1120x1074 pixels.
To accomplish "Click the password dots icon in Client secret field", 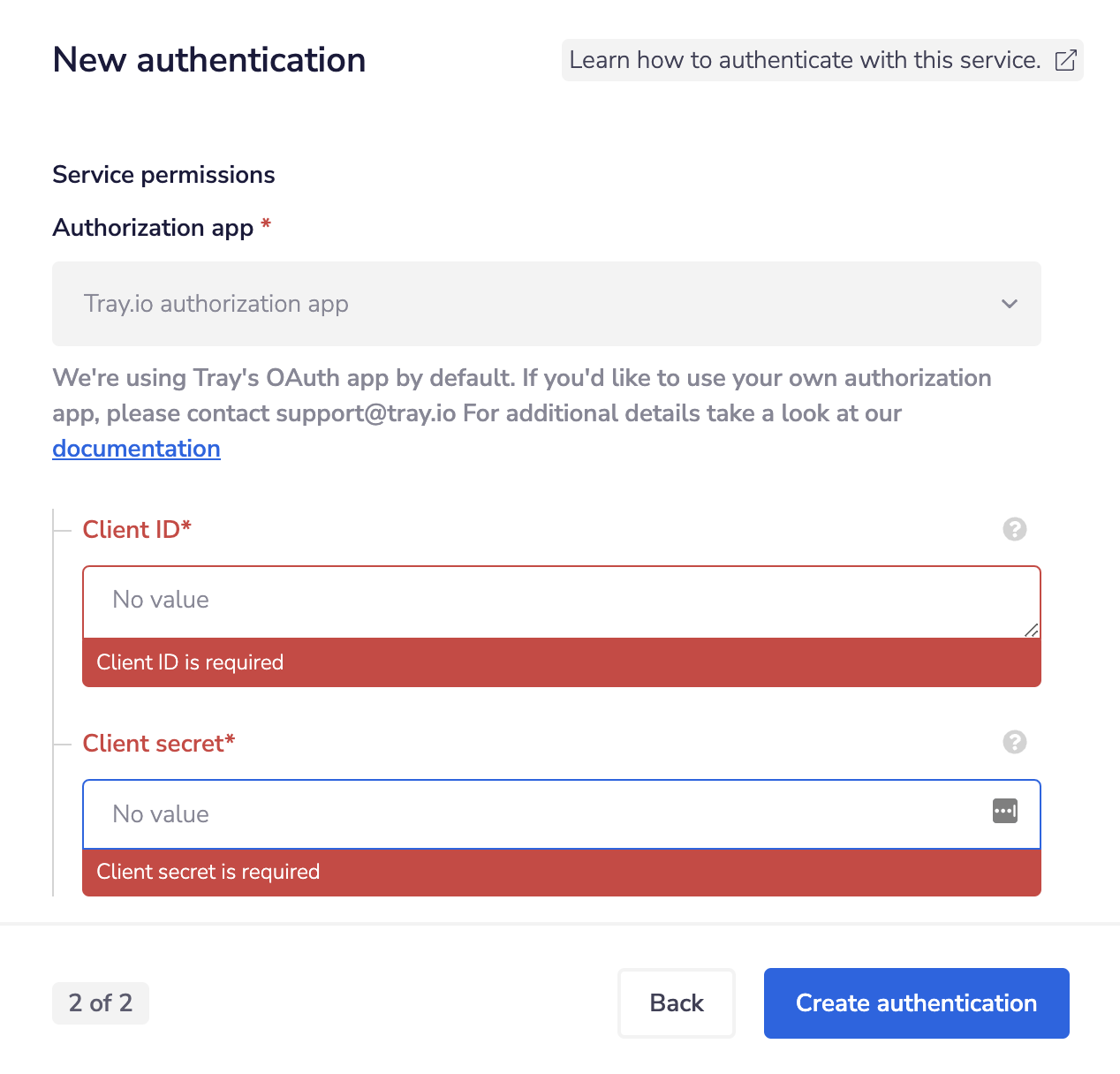I will tap(1004, 812).
